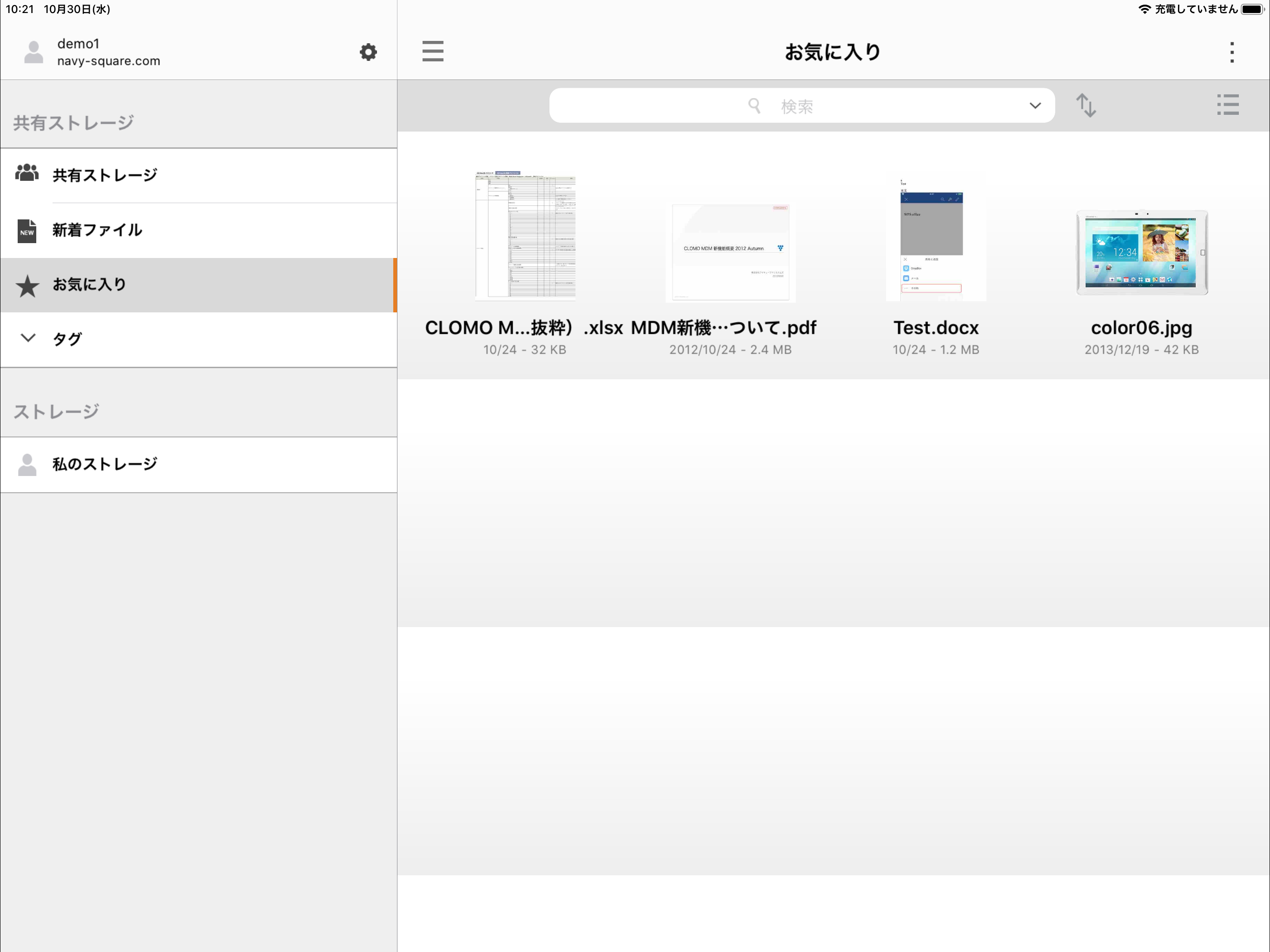This screenshot has height=952, width=1270.
Task: Open 私のストレージ
Action: [198, 464]
